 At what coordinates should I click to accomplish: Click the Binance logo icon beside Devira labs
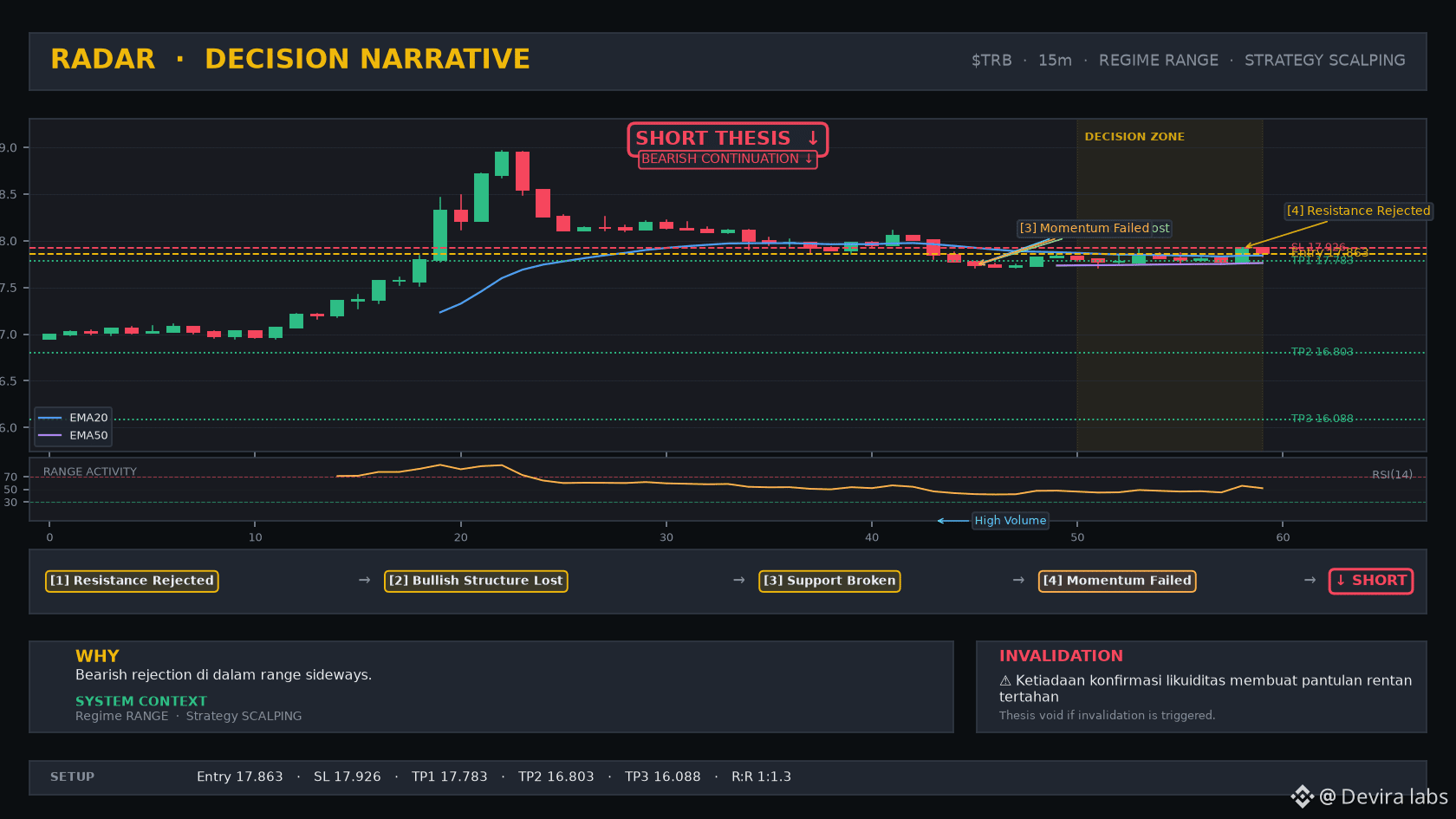(1302, 796)
